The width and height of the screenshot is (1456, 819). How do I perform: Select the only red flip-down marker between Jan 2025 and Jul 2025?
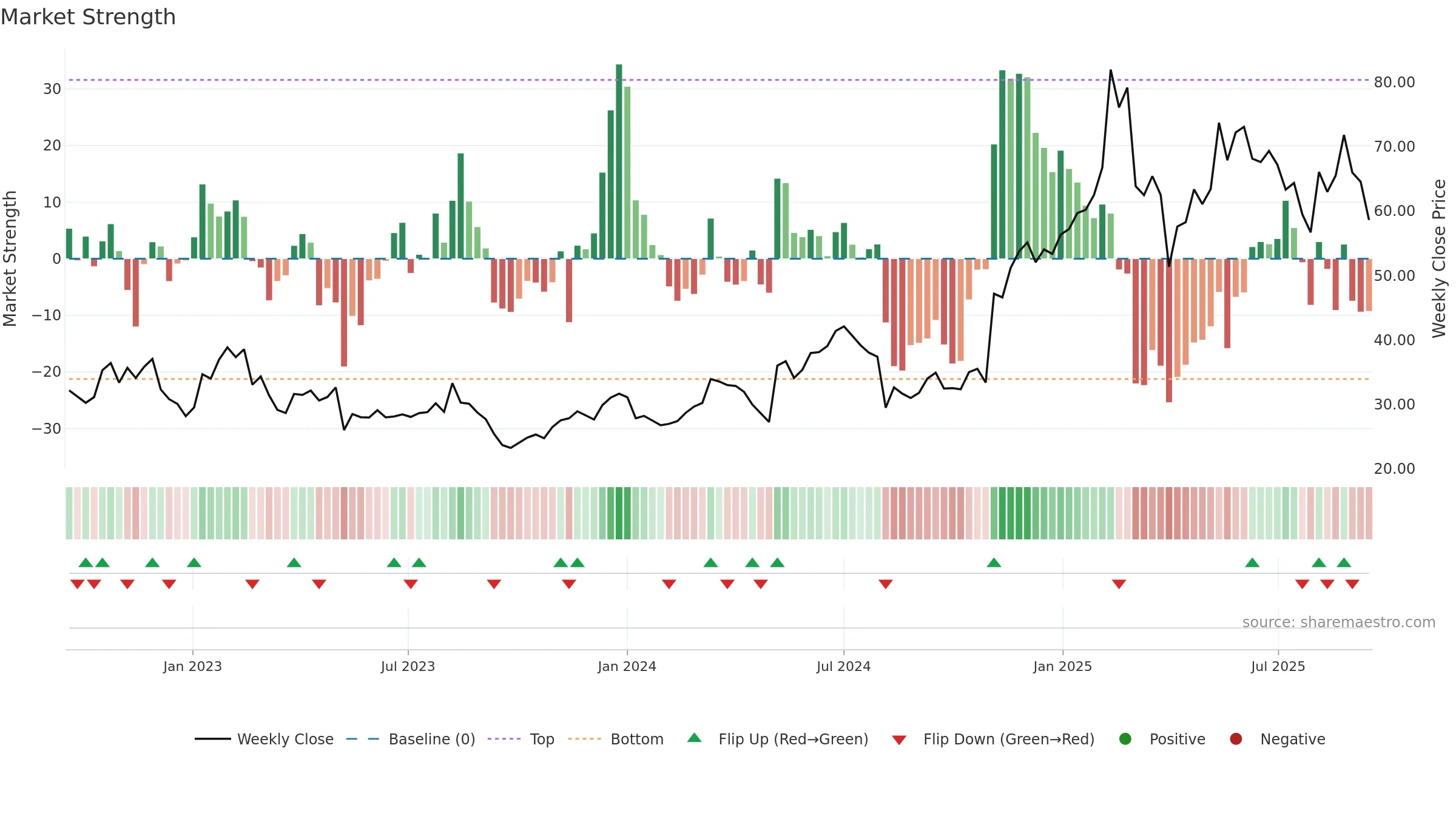pos(1119,584)
